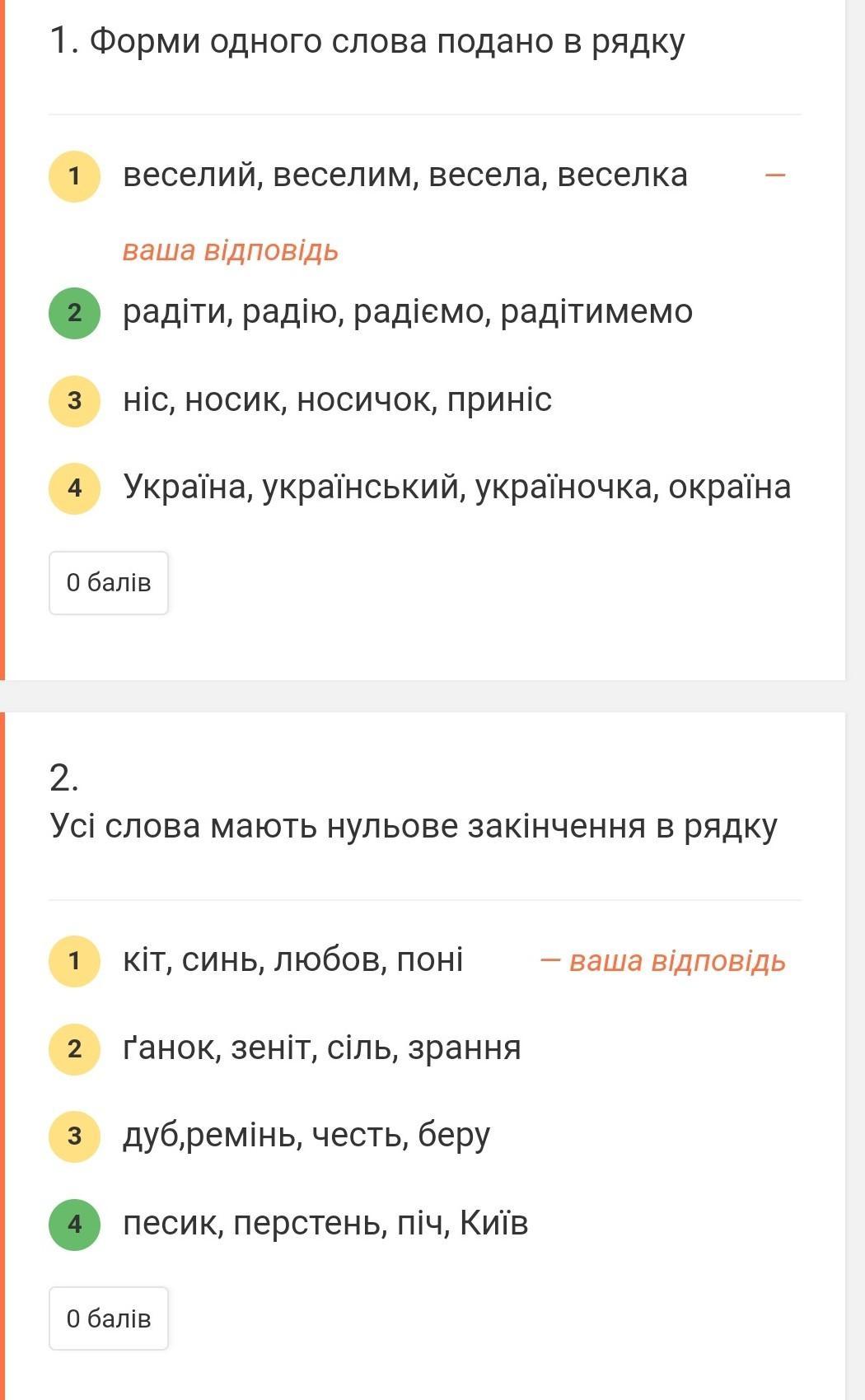Select green option 4 circle in question 2
Screen dimensions: 865x1400
coord(74,1224)
